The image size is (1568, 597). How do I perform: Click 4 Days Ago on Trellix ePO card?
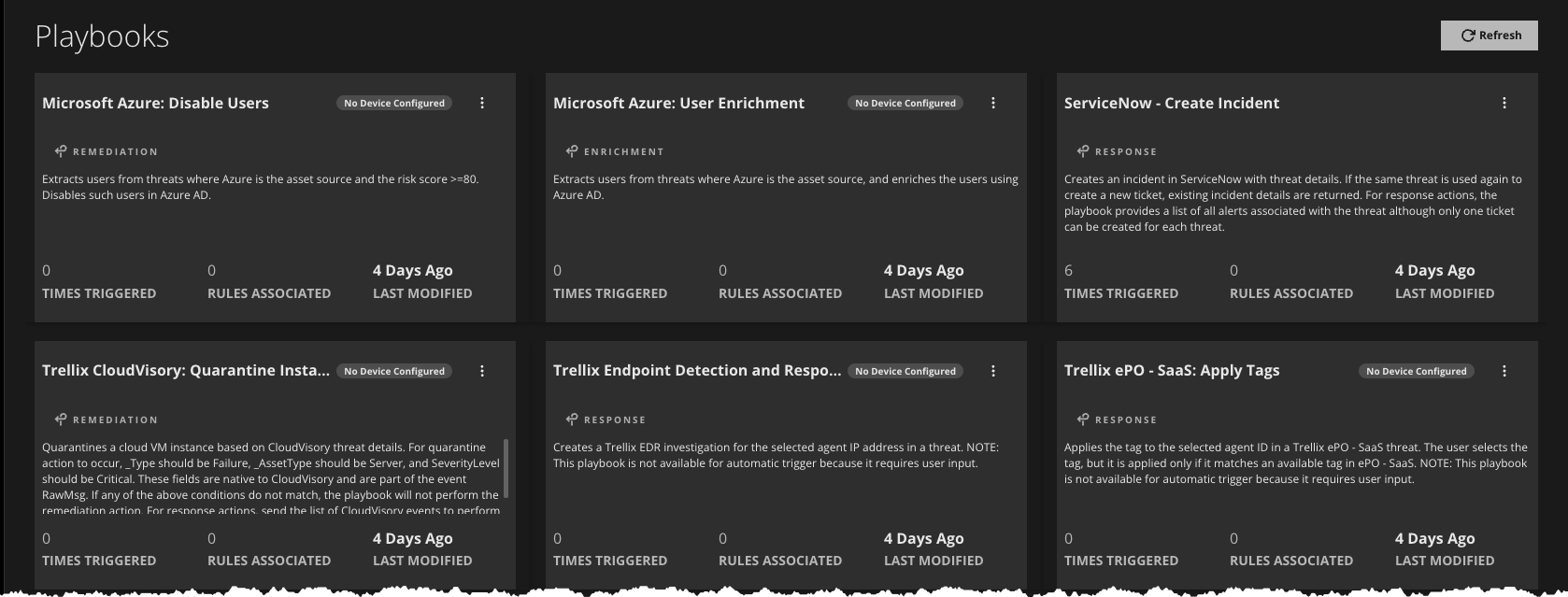tap(1435, 538)
